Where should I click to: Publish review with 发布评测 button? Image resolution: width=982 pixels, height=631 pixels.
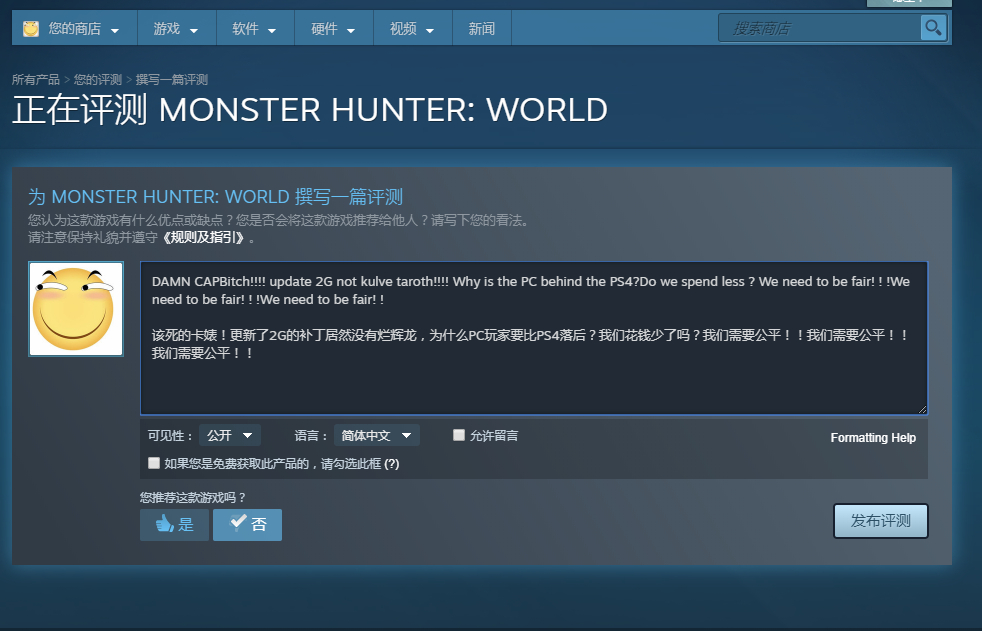click(x=881, y=521)
